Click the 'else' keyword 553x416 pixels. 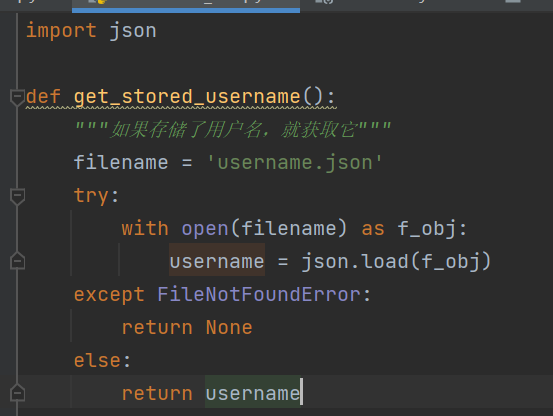pyautogui.click(x=97, y=360)
